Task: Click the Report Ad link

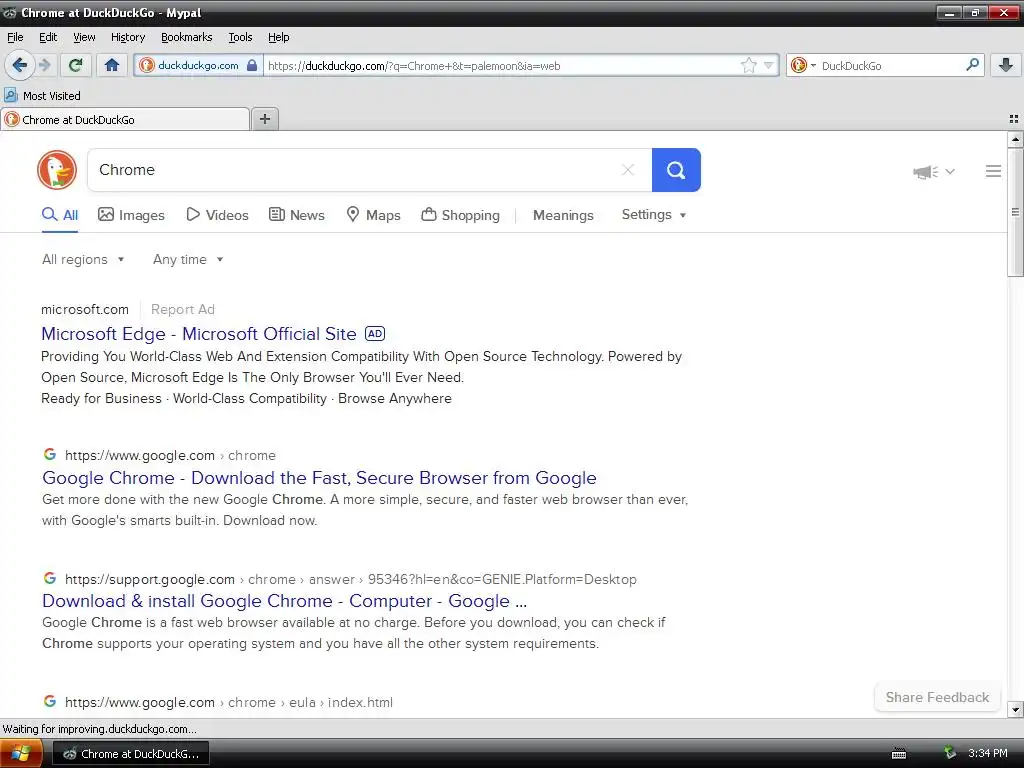Action: (183, 310)
